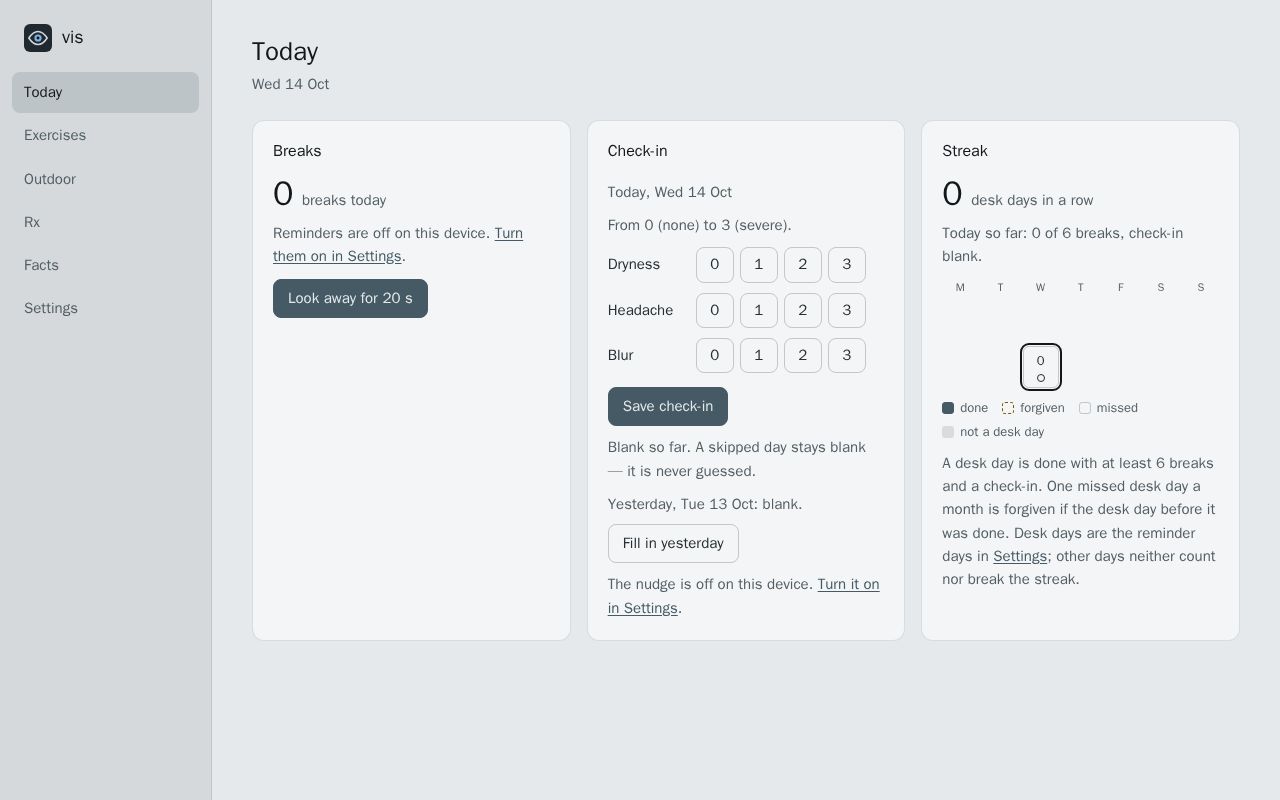Image resolution: width=1280 pixels, height=800 pixels.
Task: Set Headache rating to 3
Action: click(x=847, y=310)
